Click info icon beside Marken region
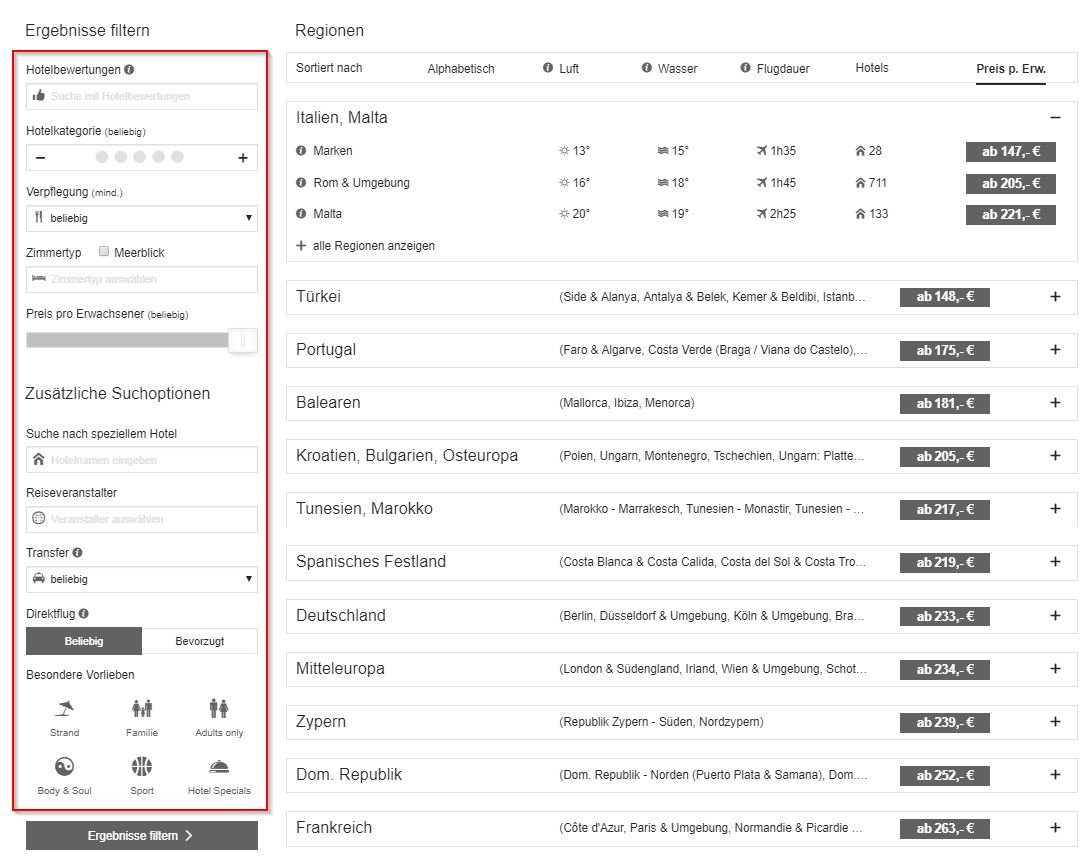 [301, 151]
